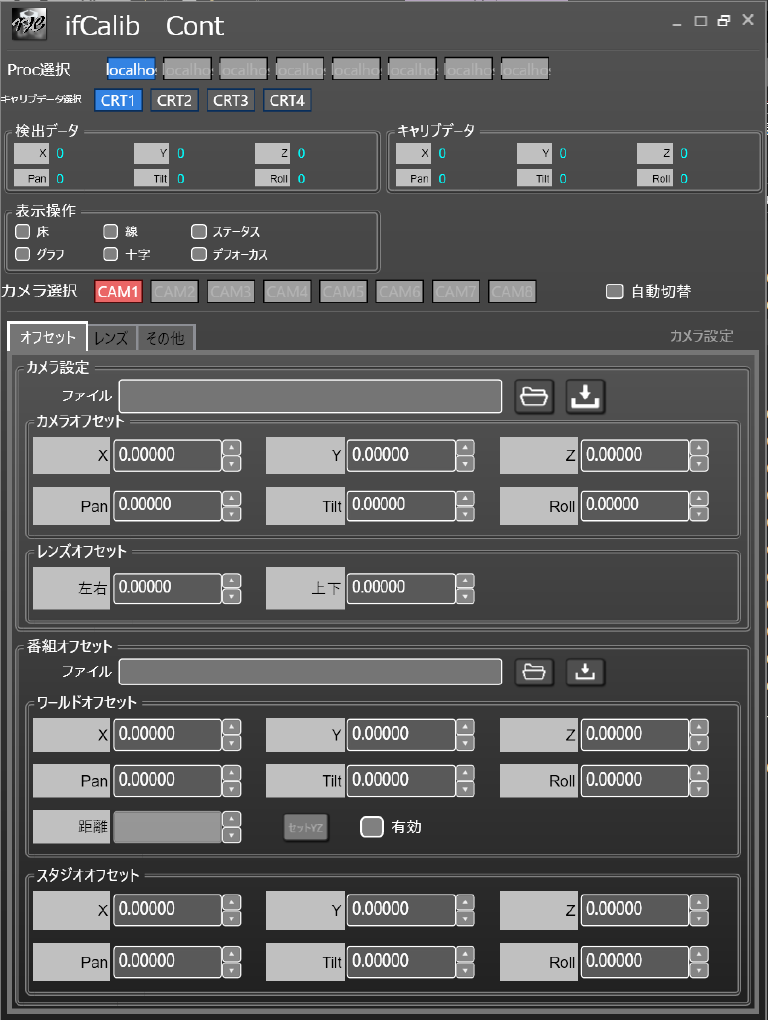Select the CRT2 calibration data button
This screenshot has width=768, height=1020.
pyautogui.click(x=175, y=100)
